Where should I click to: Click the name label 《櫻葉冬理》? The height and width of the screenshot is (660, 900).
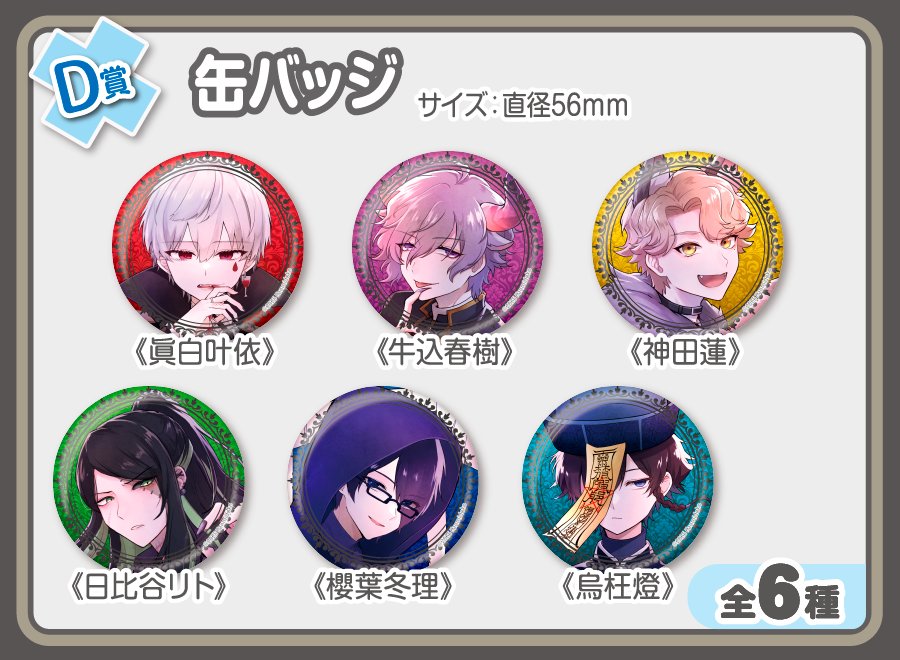tap(382, 586)
